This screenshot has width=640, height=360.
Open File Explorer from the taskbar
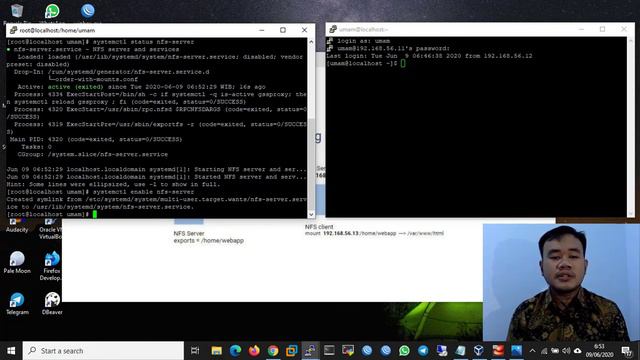[216, 351]
